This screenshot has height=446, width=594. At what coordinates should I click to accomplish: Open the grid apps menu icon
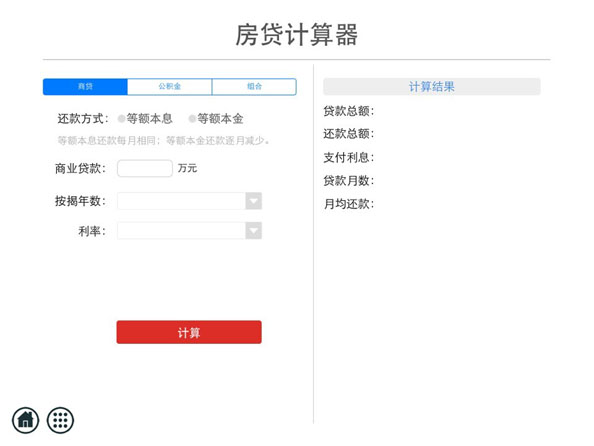pyautogui.click(x=60, y=420)
